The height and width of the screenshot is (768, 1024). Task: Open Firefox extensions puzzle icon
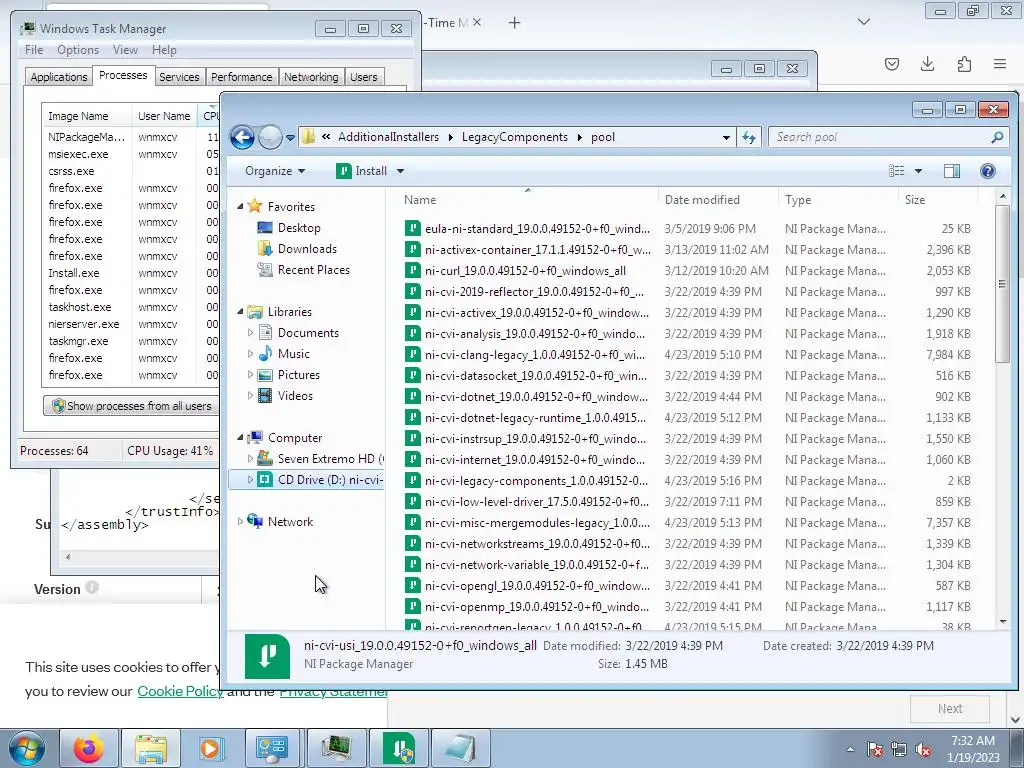964,64
